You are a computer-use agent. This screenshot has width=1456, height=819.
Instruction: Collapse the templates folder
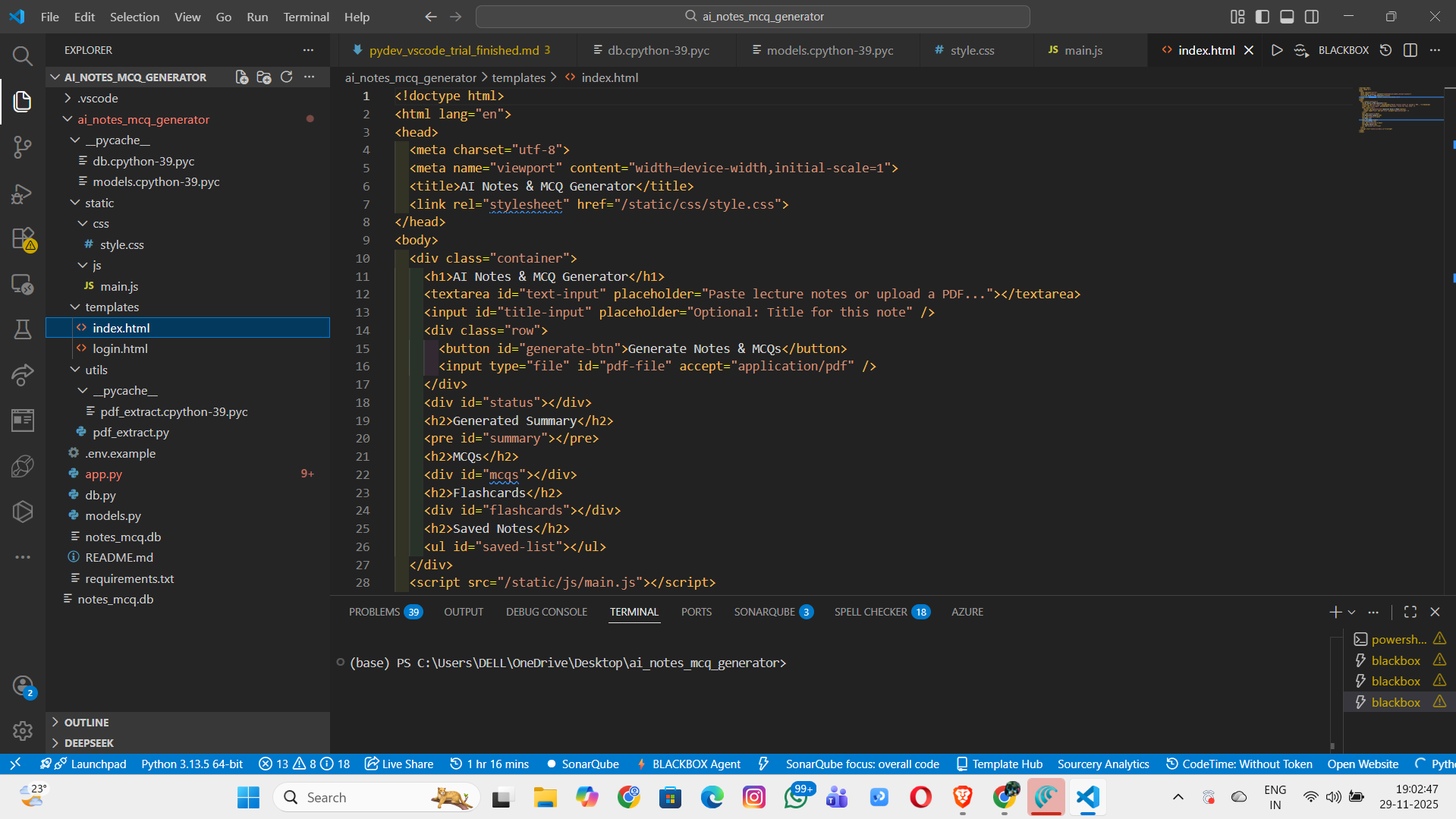pos(112,307)
